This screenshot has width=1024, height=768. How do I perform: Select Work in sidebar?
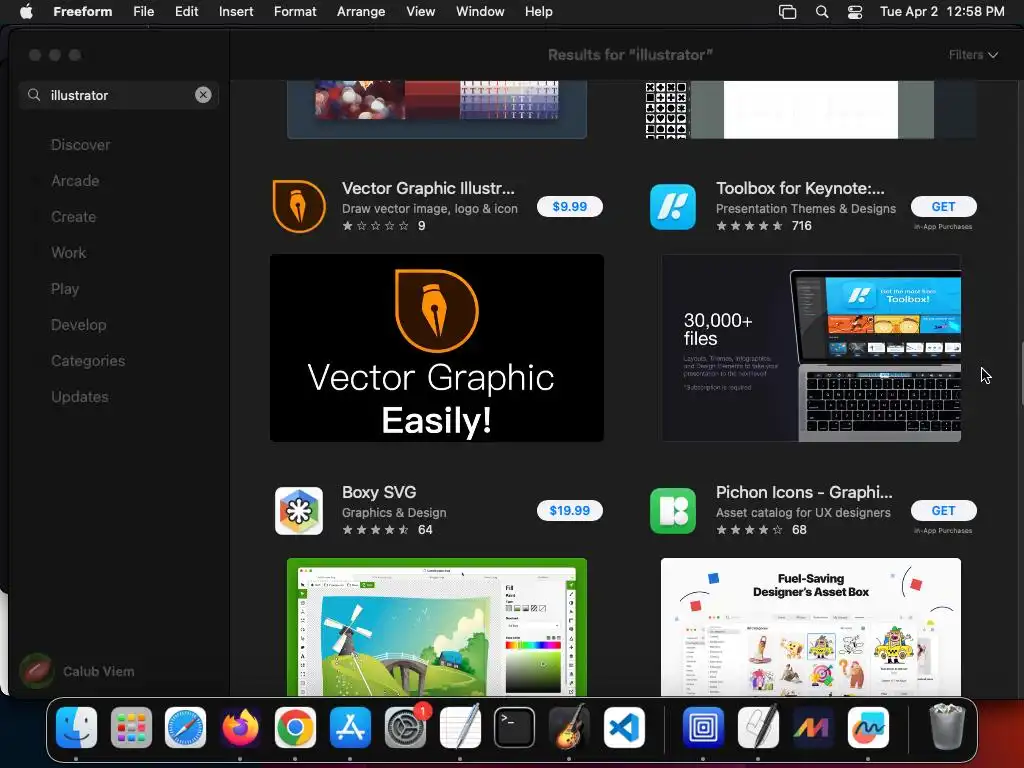69,253
